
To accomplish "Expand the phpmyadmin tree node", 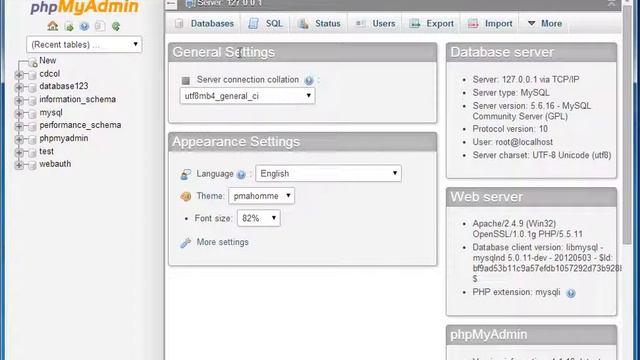I will click(x=19, y=139).
